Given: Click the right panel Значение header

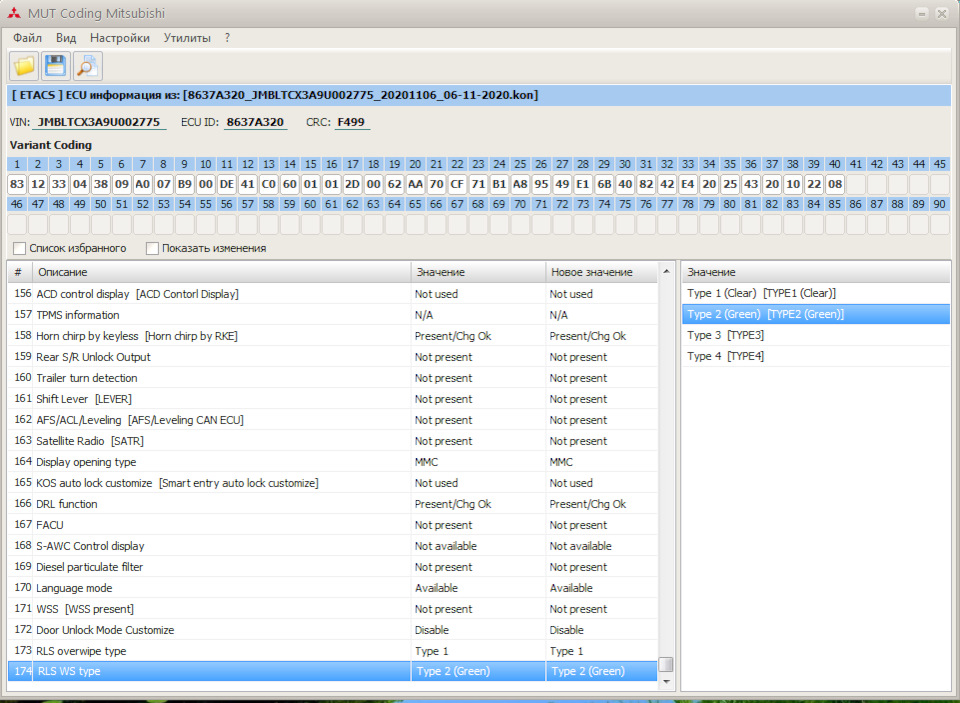Looking at the screenshot, I should [x=816, y=272].
